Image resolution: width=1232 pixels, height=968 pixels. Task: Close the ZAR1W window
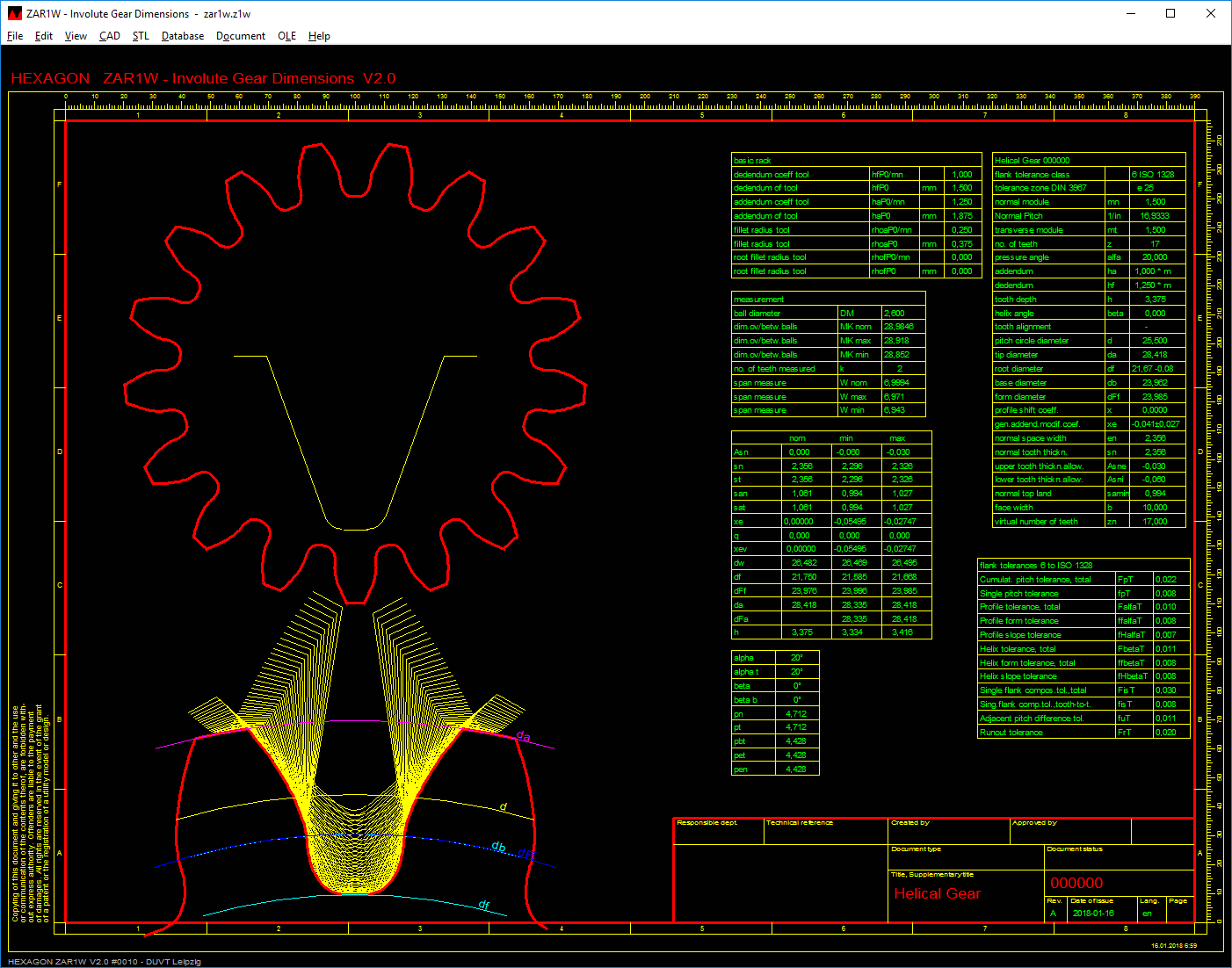pyautogui.click(x=1211, y=13)
